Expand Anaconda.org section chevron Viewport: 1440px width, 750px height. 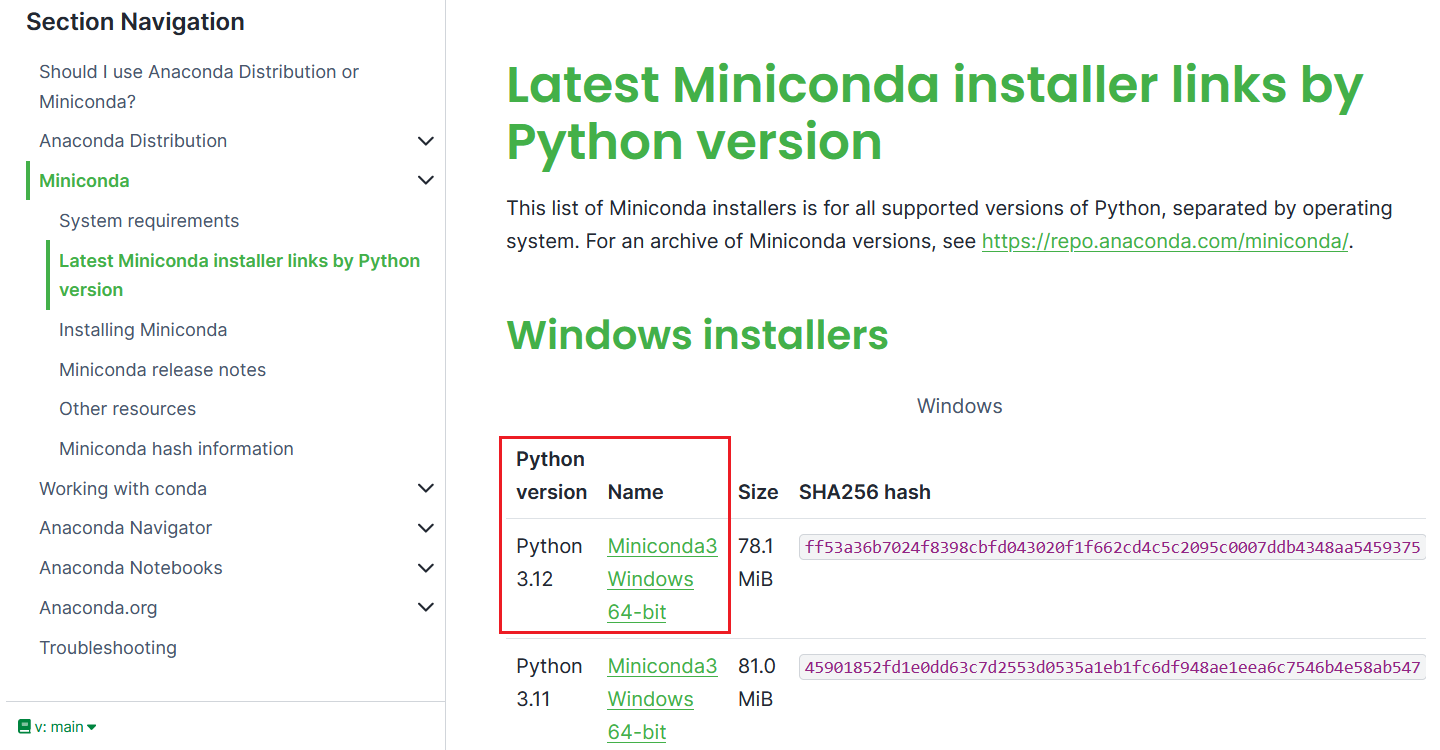[426, 608]
